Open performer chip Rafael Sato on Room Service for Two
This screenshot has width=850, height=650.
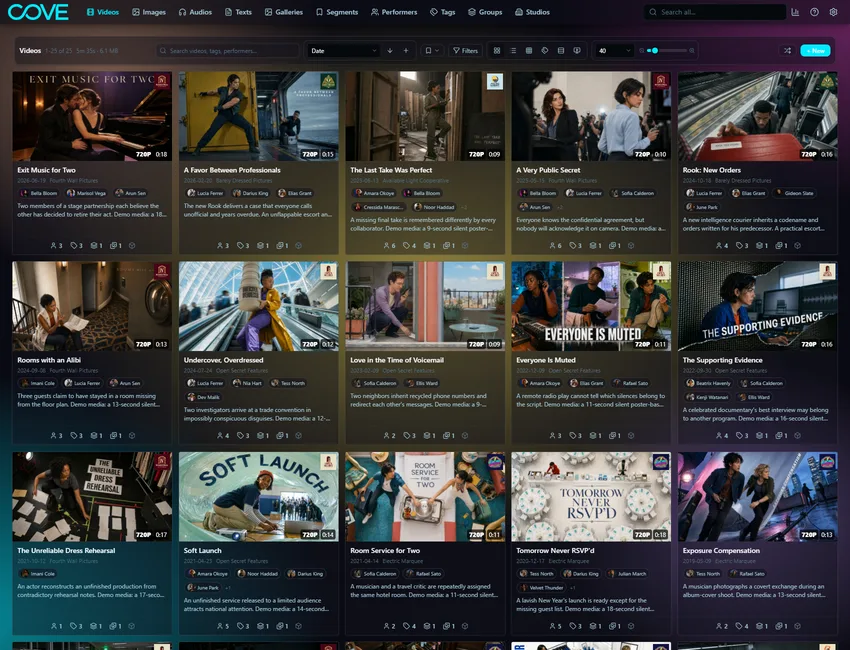tap(422, 574)
